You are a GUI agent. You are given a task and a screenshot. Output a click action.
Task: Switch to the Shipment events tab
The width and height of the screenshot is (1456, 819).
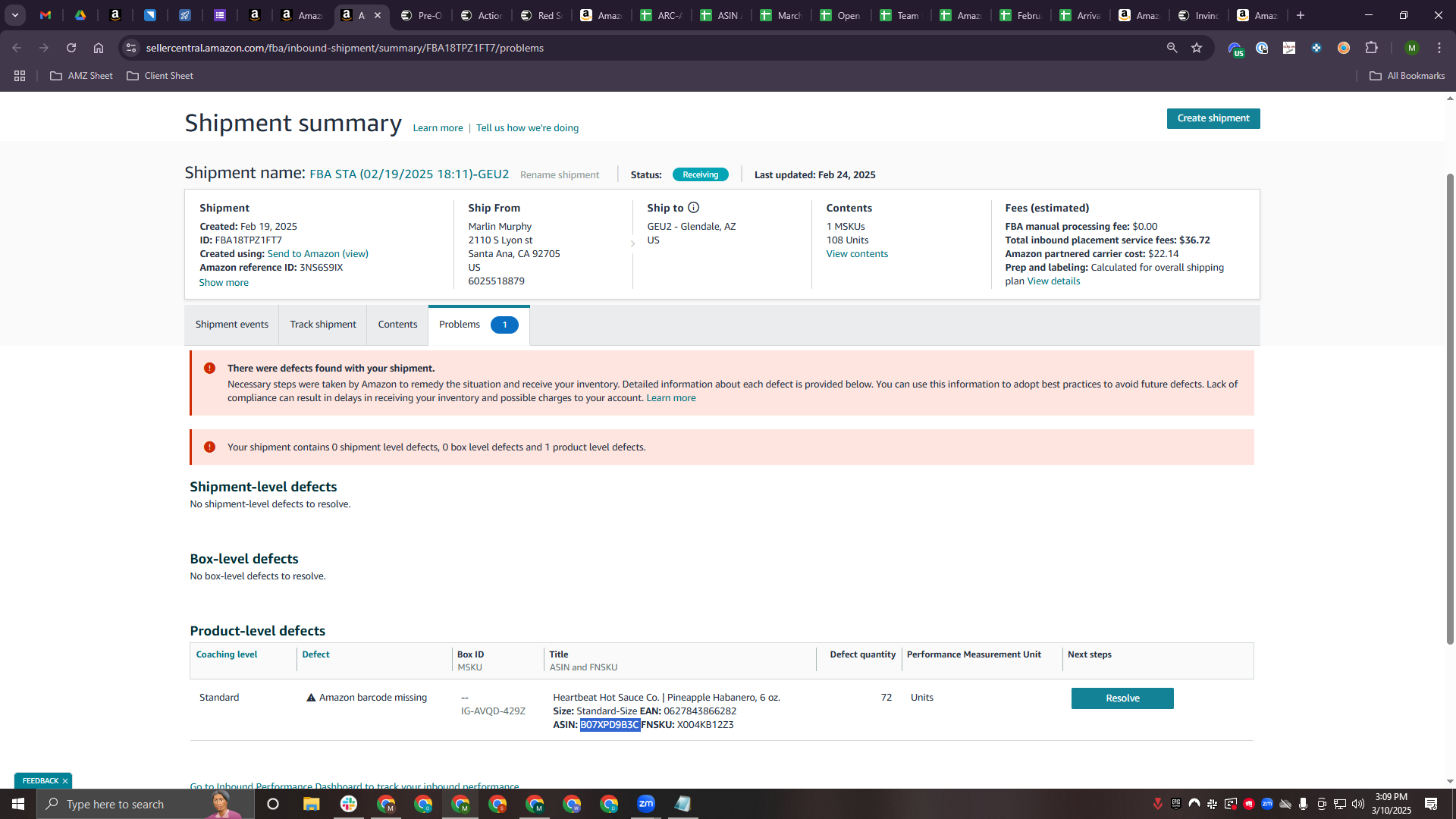pyautogui.click(x=232, y=325)
